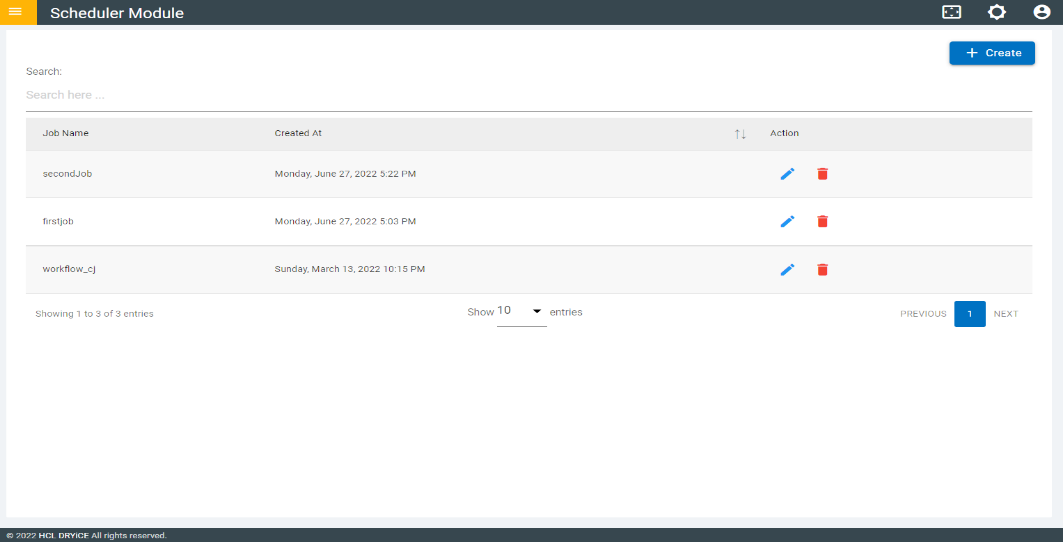
Task: Click the Scheduler Module title
Action: click(x=117, y=13)
